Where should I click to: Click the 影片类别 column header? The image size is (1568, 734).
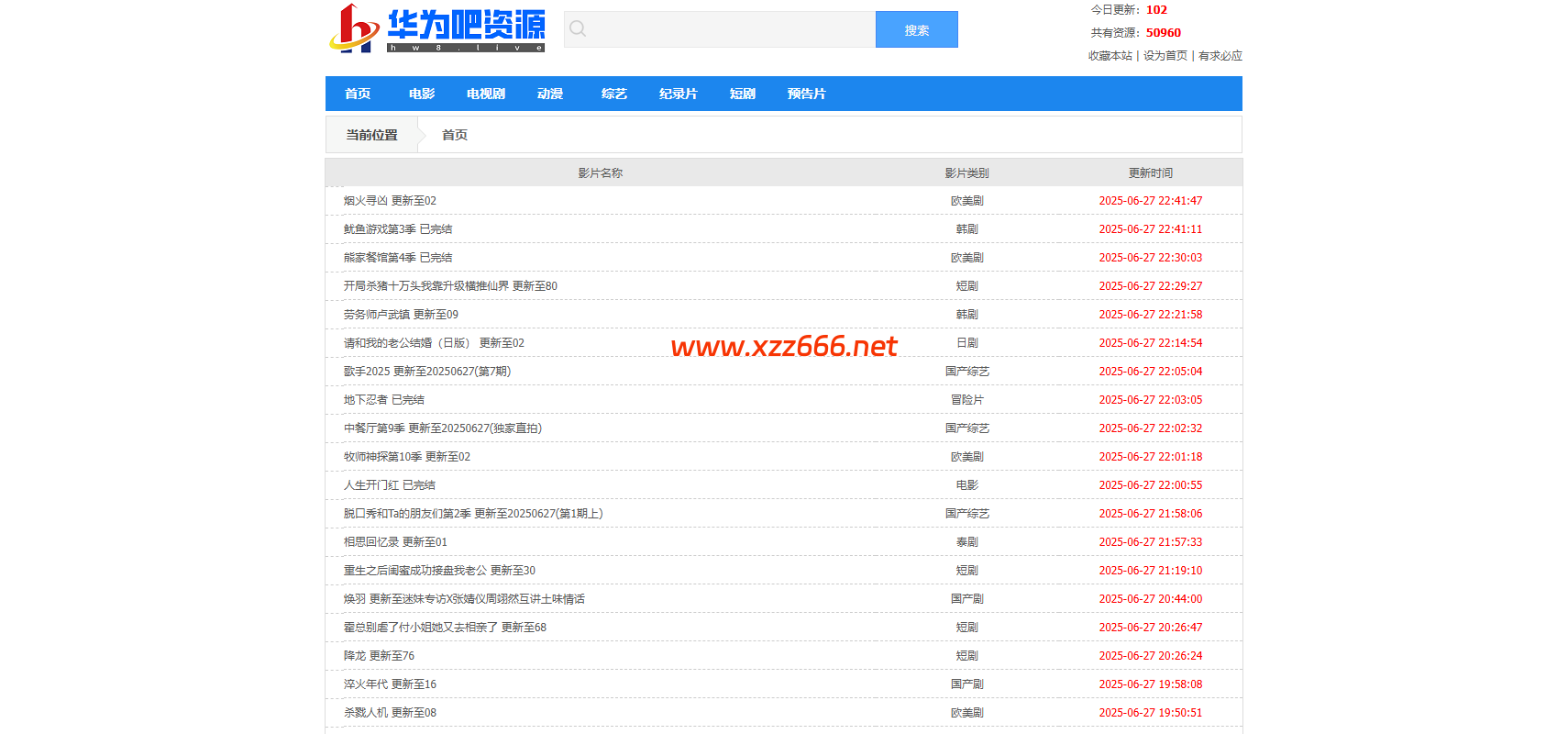967,173
